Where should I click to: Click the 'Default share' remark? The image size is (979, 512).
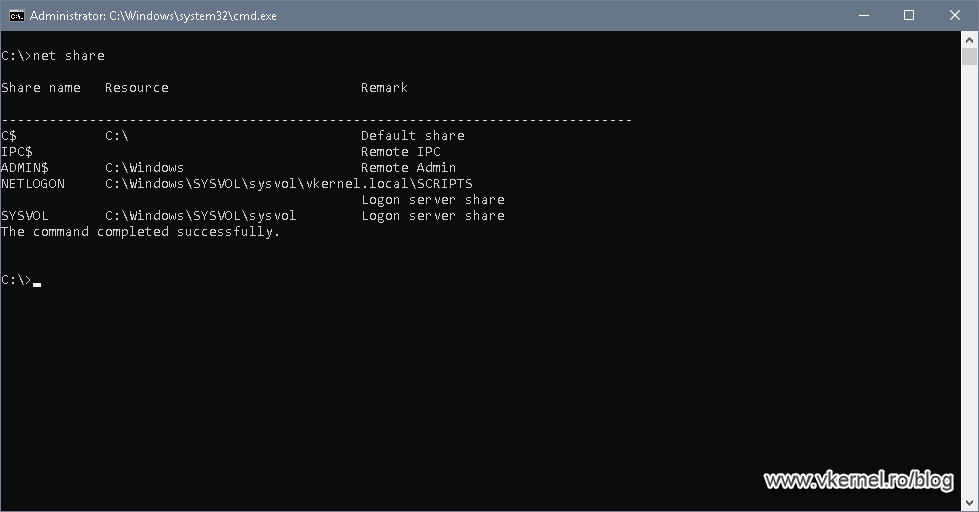413,135
